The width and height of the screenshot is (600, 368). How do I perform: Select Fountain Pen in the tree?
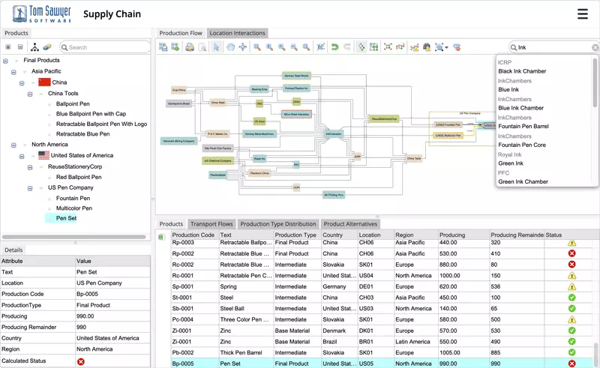click(x=73, y=198)
